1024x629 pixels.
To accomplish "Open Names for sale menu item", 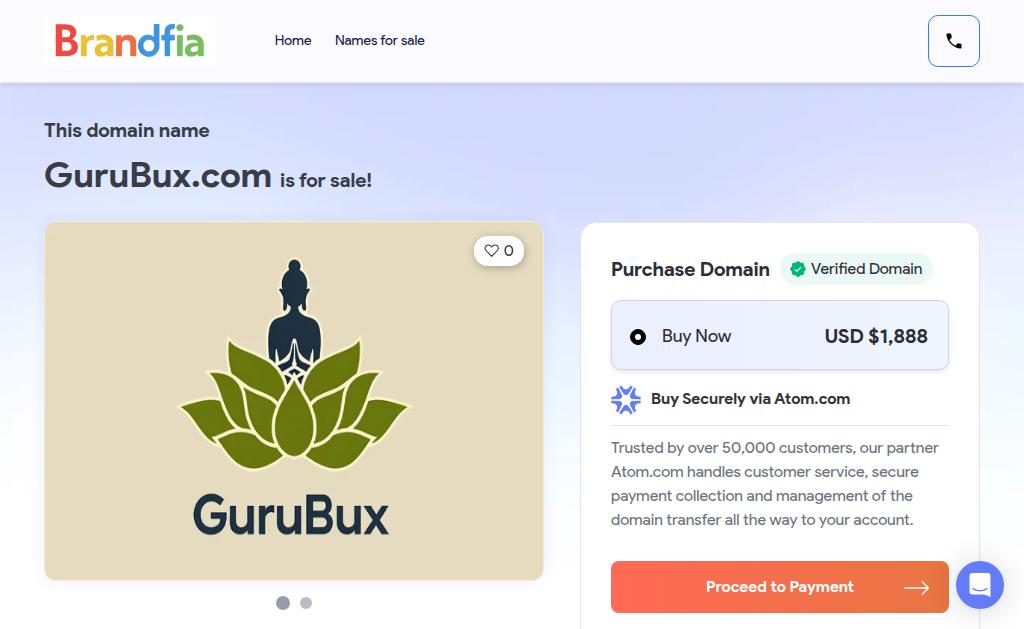I will pos(379,40).
